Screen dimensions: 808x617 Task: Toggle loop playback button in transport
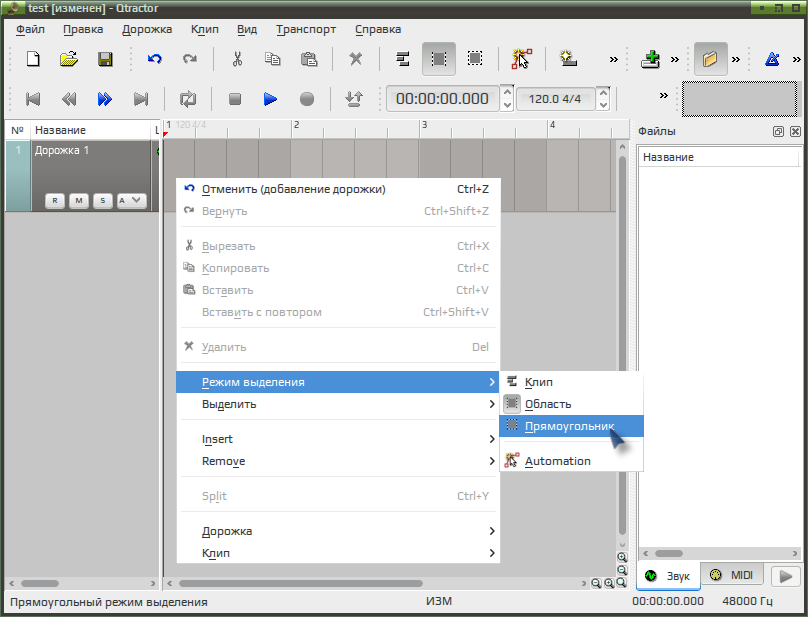tap(188, 98)
